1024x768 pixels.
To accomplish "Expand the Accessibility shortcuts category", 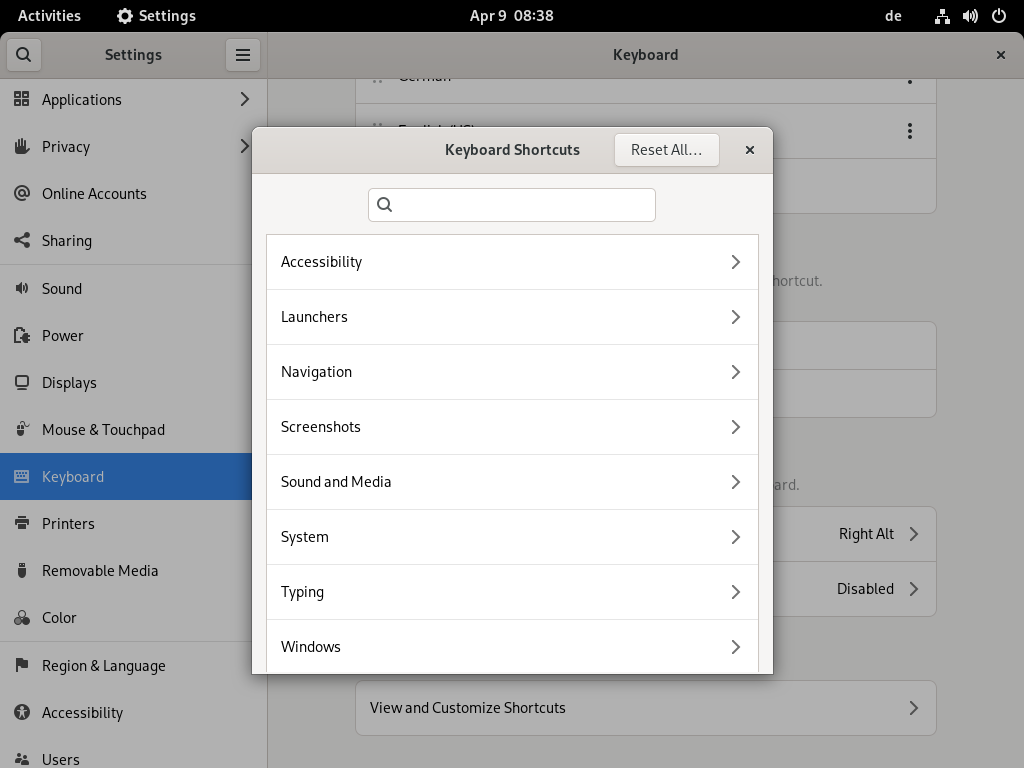I will click(x=512, y=262).
